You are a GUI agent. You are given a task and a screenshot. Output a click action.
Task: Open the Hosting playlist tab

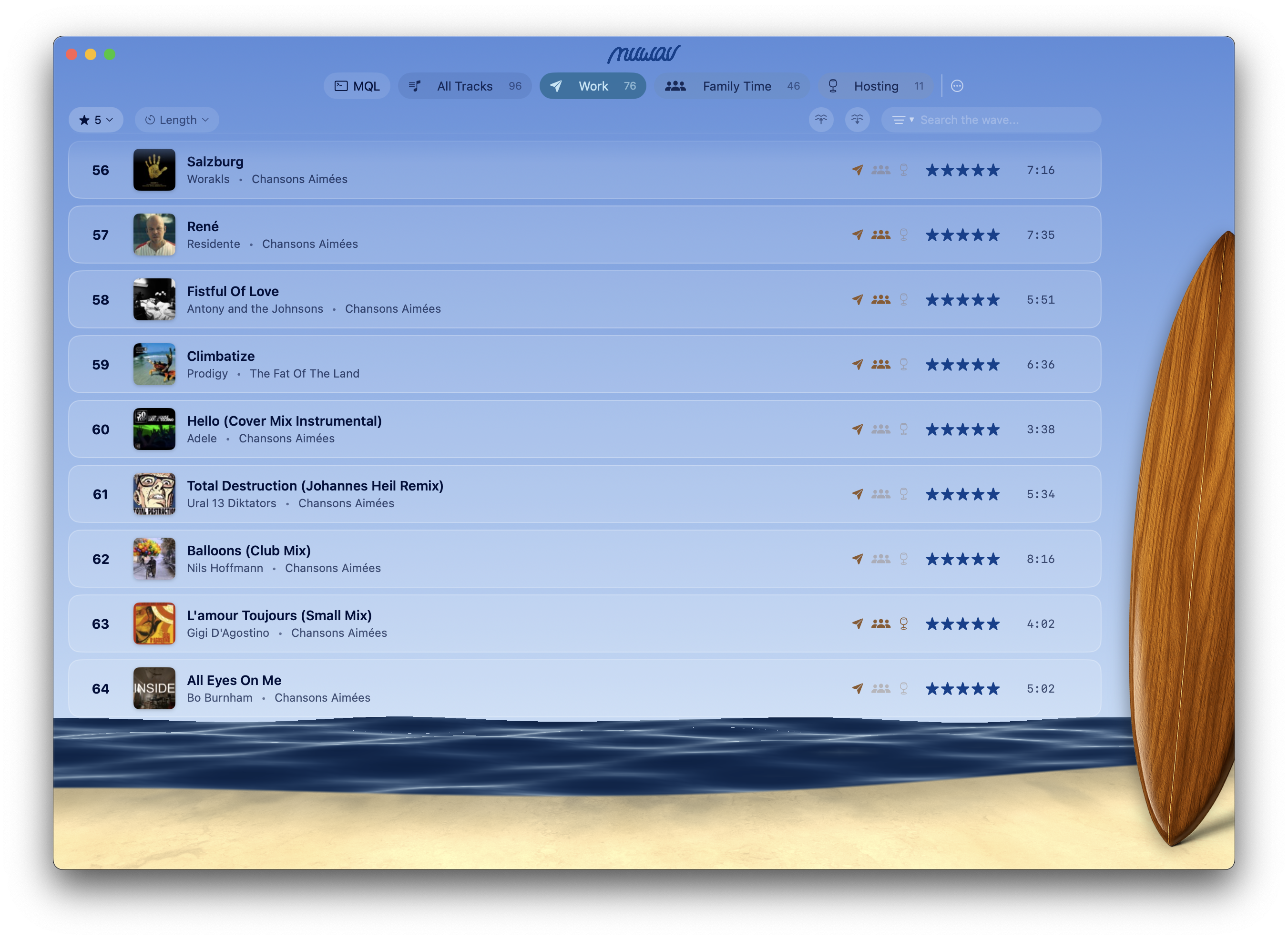(875, 86)
